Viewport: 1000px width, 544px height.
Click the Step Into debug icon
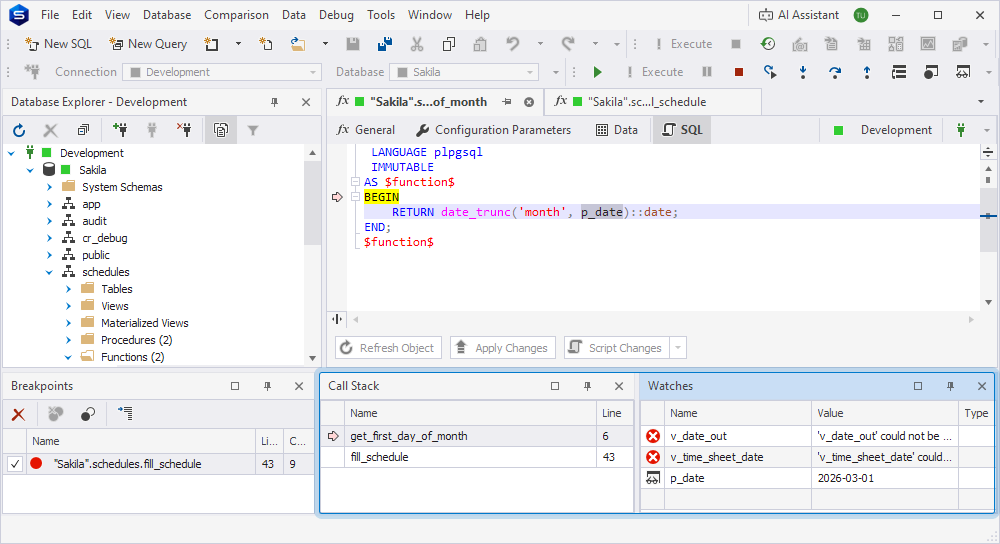point(803,72)
